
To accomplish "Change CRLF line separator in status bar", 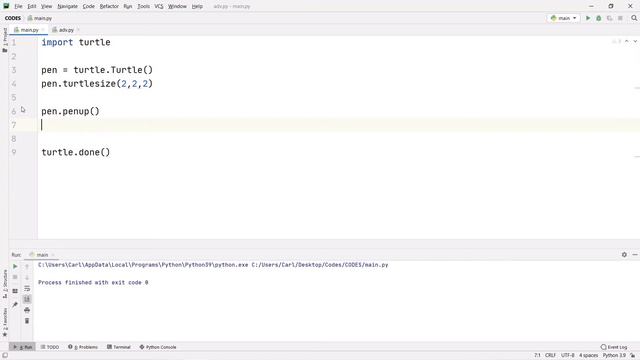I will click(550, 356).
